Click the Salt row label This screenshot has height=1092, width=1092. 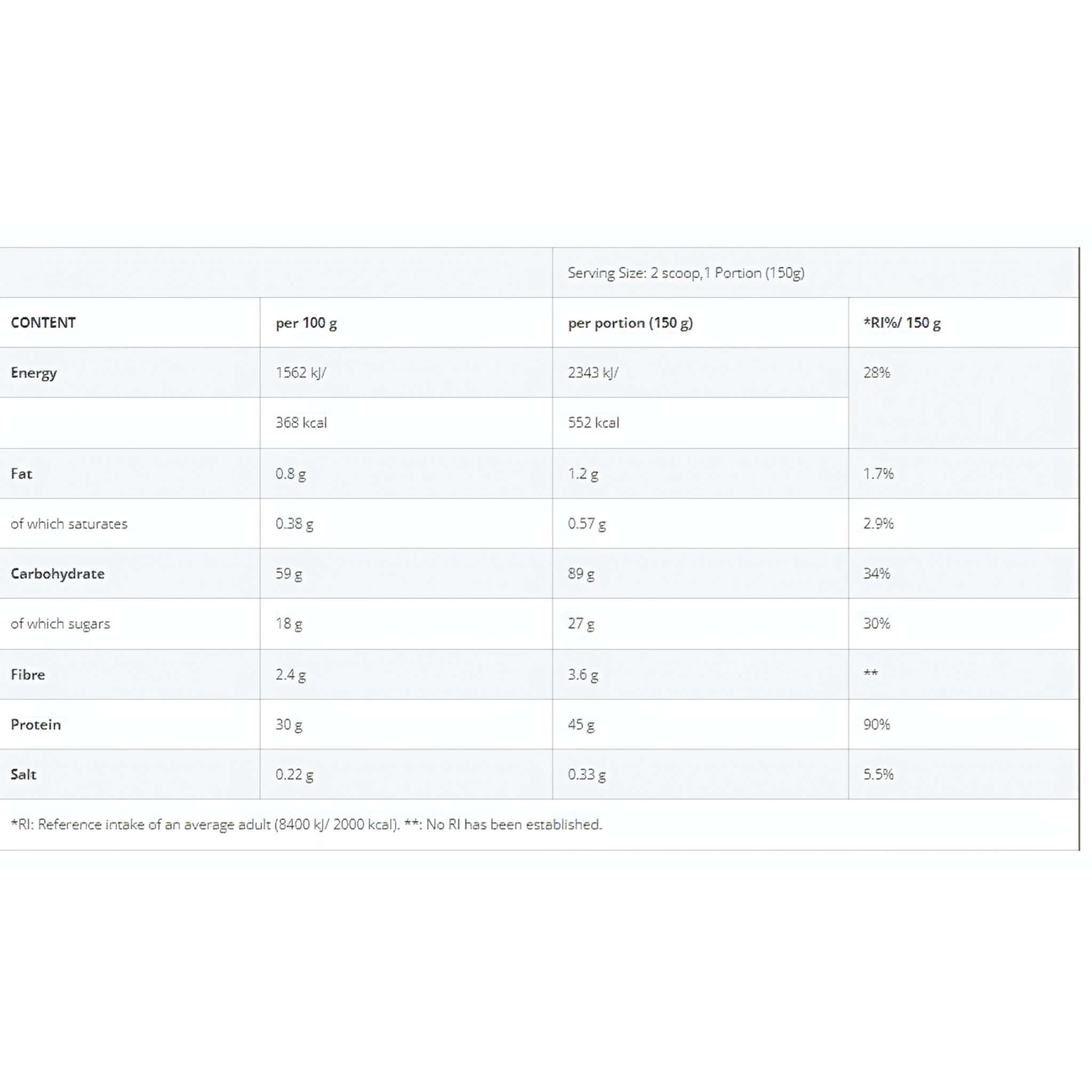pyautogui.click(x=23, y=774)
